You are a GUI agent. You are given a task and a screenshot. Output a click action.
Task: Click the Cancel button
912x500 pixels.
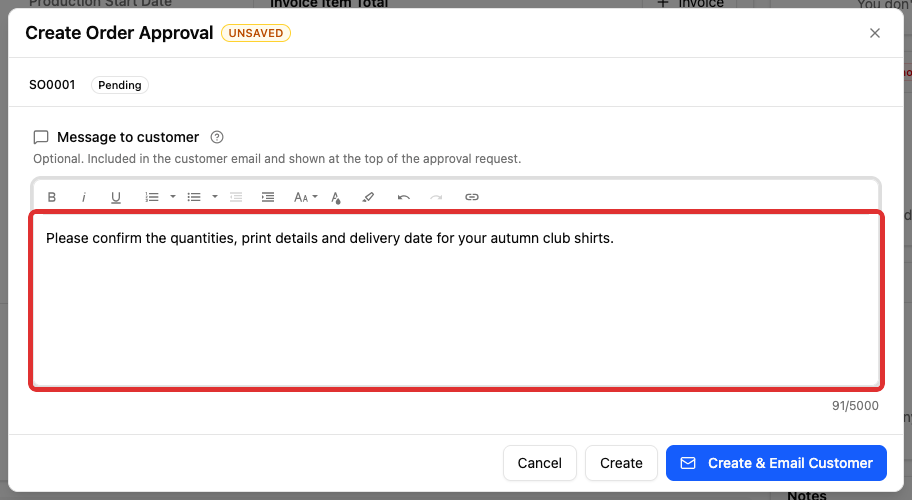(x=540, y=463)
